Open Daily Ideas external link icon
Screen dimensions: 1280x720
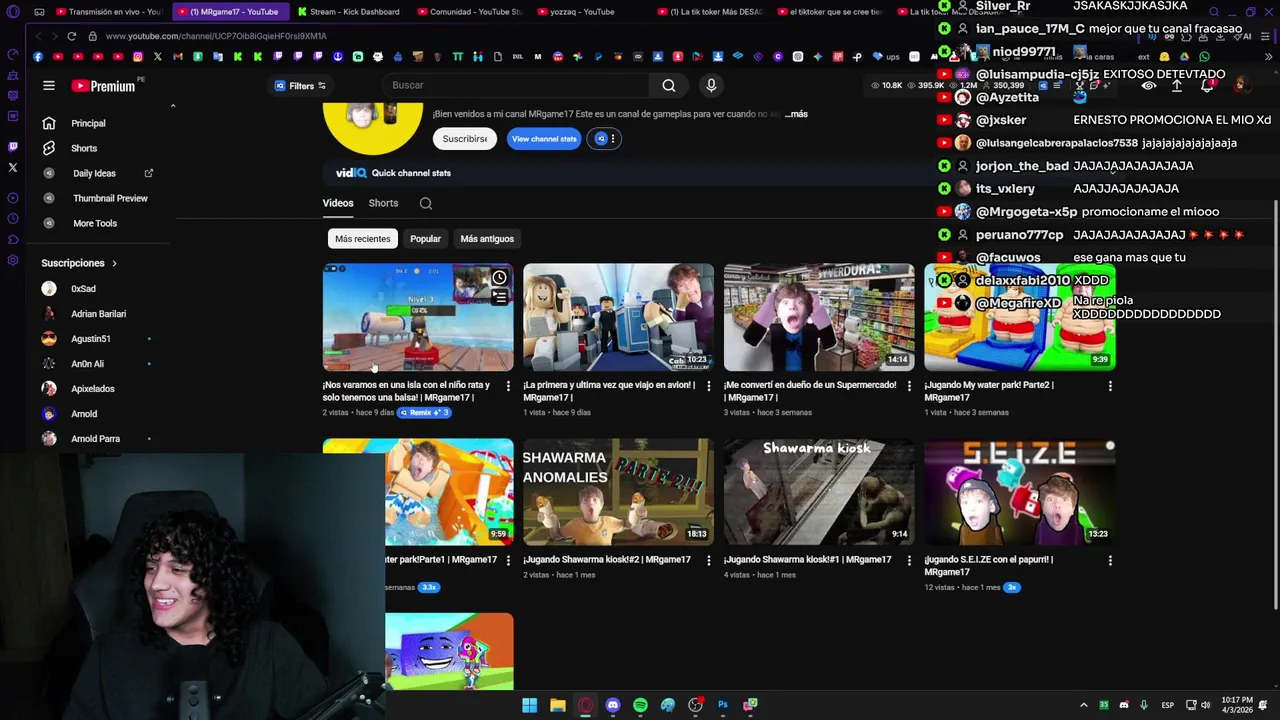click(149, 173)
